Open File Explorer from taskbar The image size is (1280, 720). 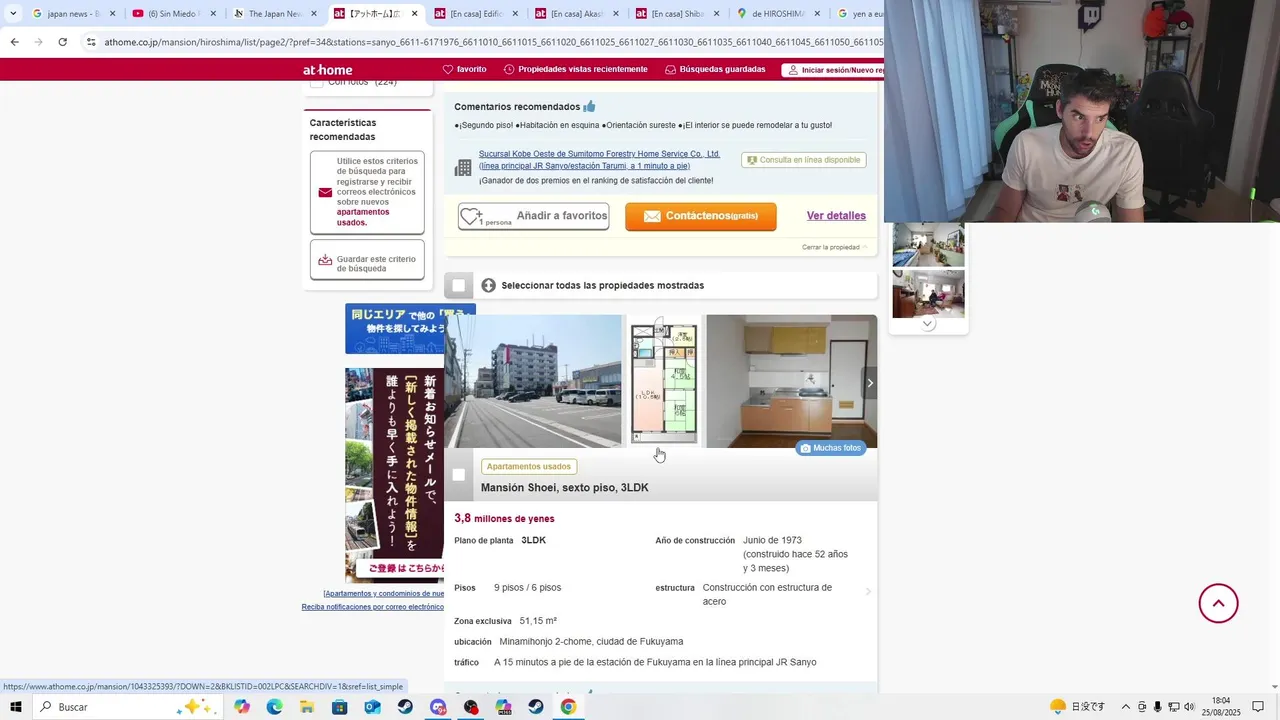(307, 707)
